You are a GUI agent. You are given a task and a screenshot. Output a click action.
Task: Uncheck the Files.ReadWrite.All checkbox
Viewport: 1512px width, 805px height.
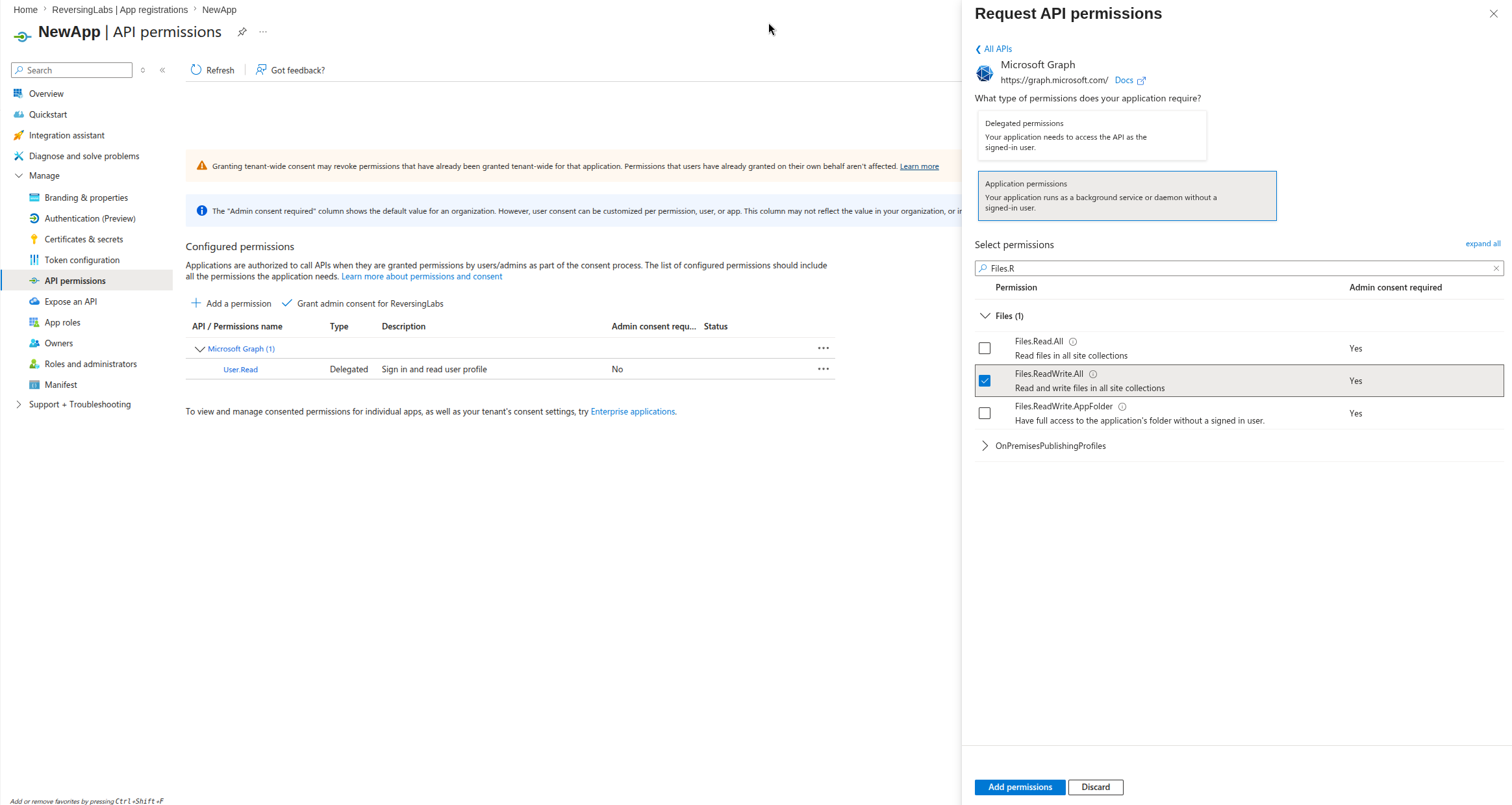[985, 381]
